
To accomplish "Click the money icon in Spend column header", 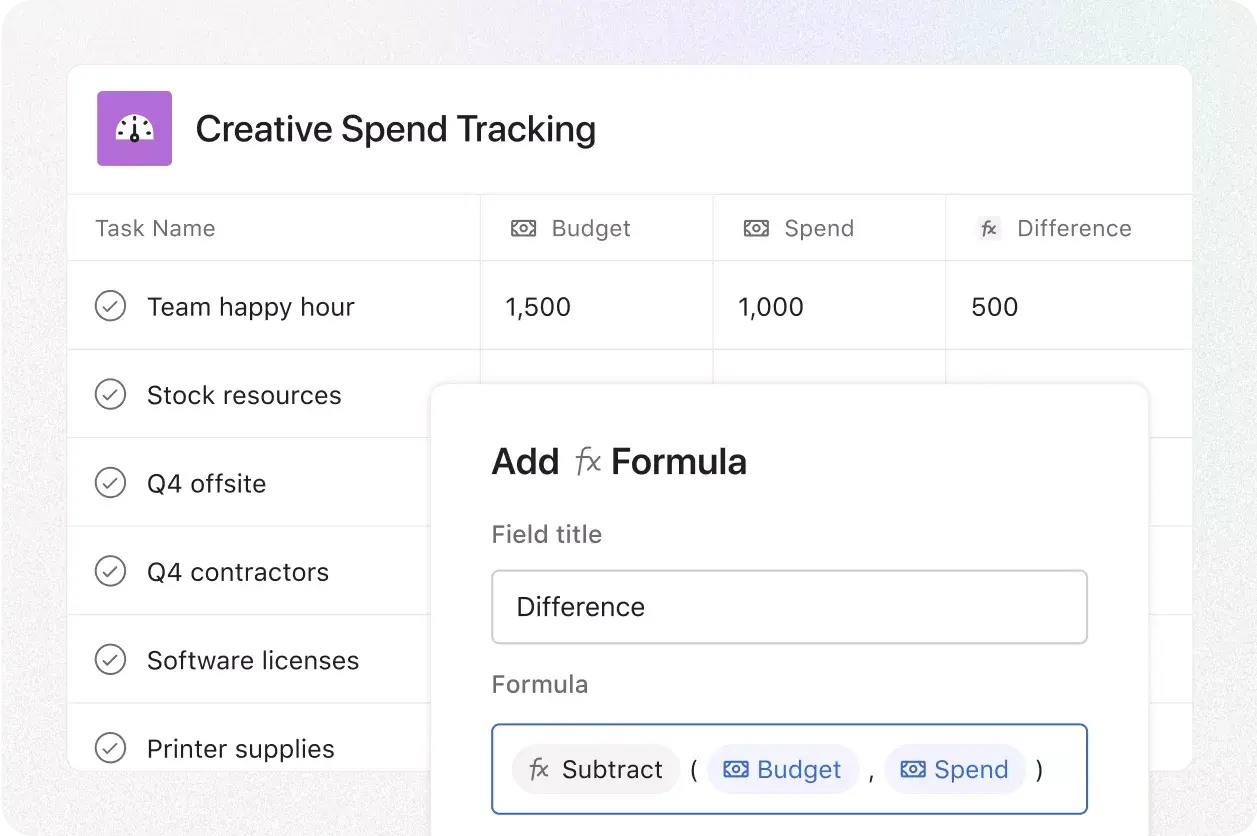I will [756, 228].
